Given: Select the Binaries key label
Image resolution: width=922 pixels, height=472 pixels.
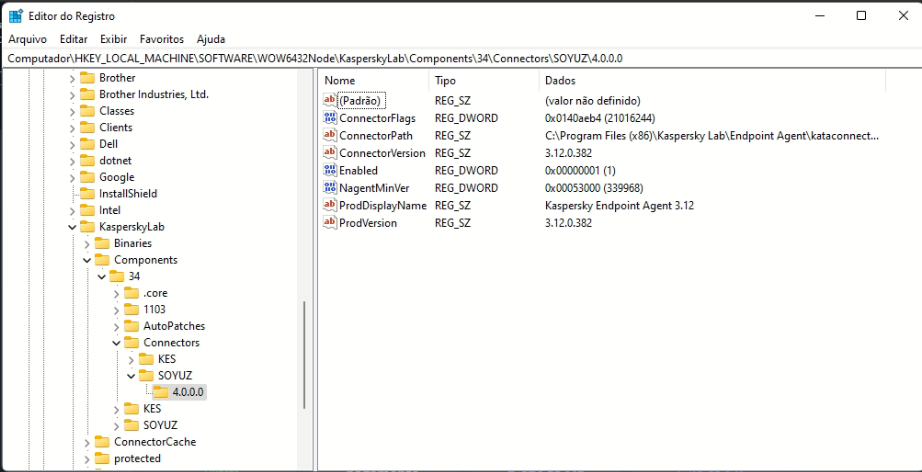Looking at the screenshot, I should [133, 243].
